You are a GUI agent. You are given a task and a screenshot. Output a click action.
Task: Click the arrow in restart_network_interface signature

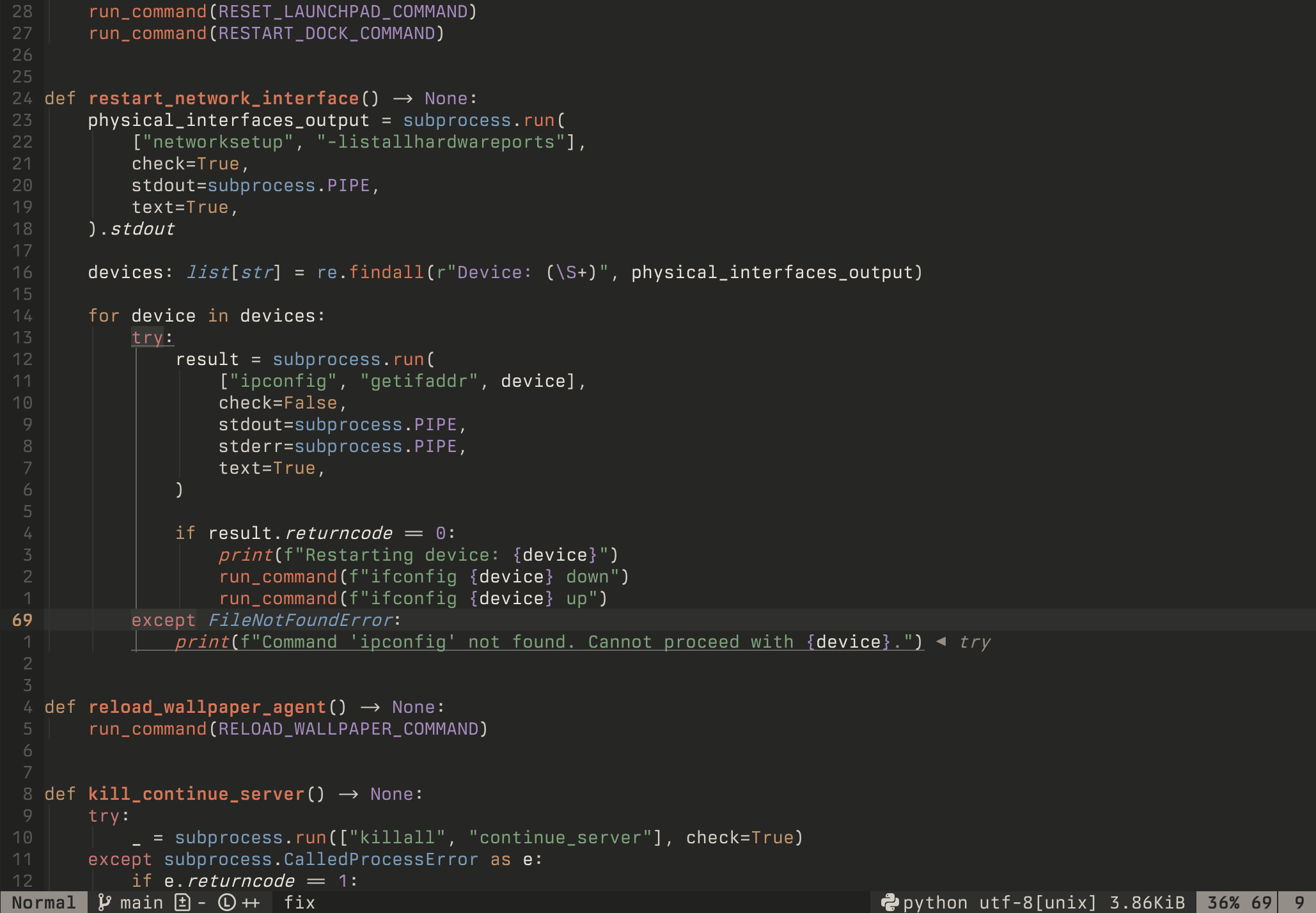(402, 98)
